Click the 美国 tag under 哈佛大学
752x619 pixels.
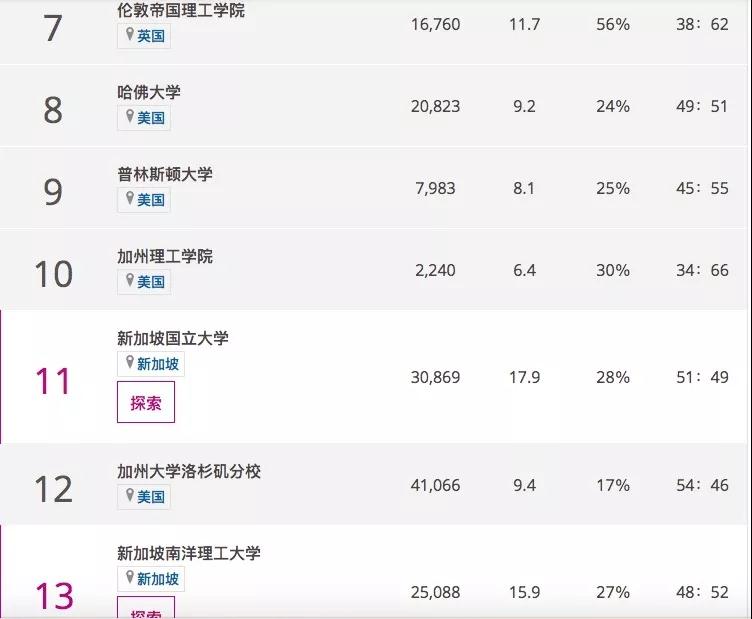(151, 118)
